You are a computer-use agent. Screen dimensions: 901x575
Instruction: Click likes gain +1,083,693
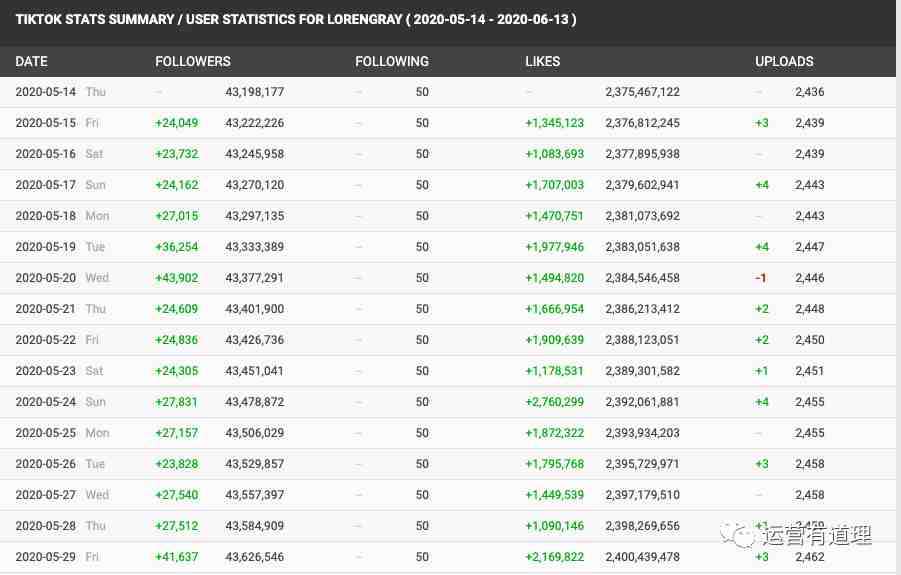[x=555, y=154]
